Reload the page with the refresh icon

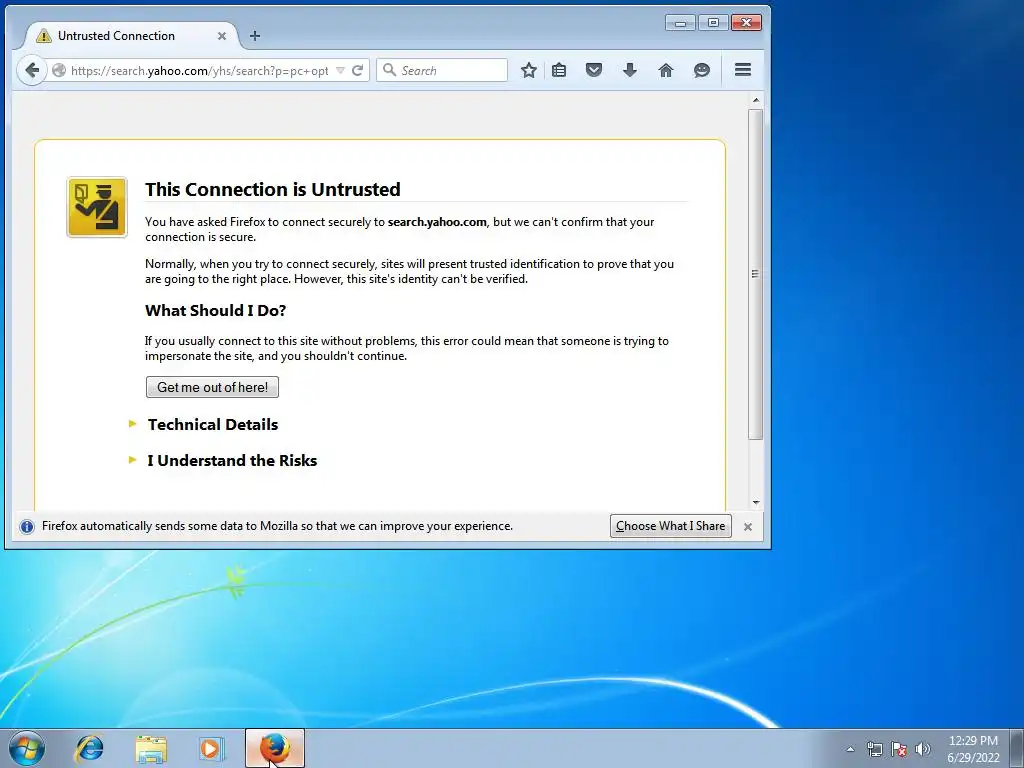coord(357,71)
